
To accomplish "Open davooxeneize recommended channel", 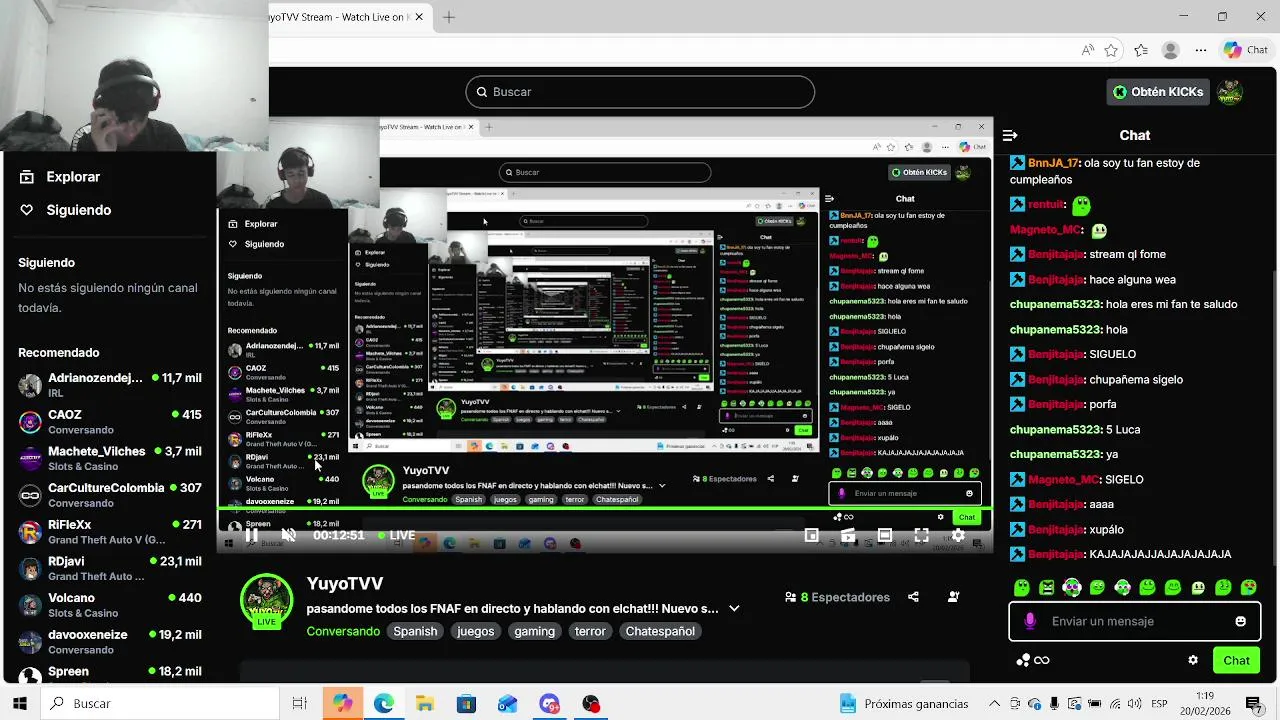I will (110, 641).
